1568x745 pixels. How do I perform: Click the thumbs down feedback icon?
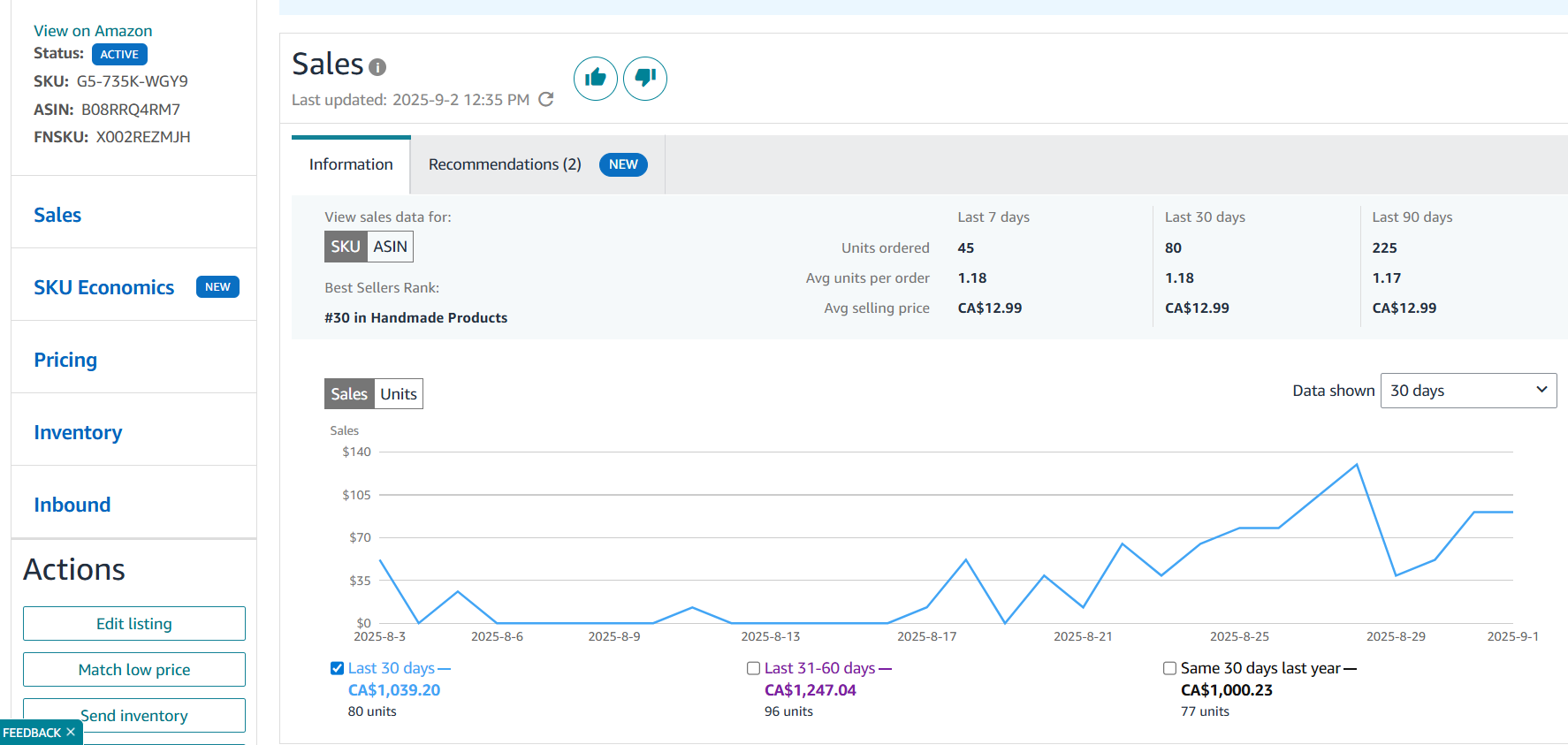click(x=645, y=79)
